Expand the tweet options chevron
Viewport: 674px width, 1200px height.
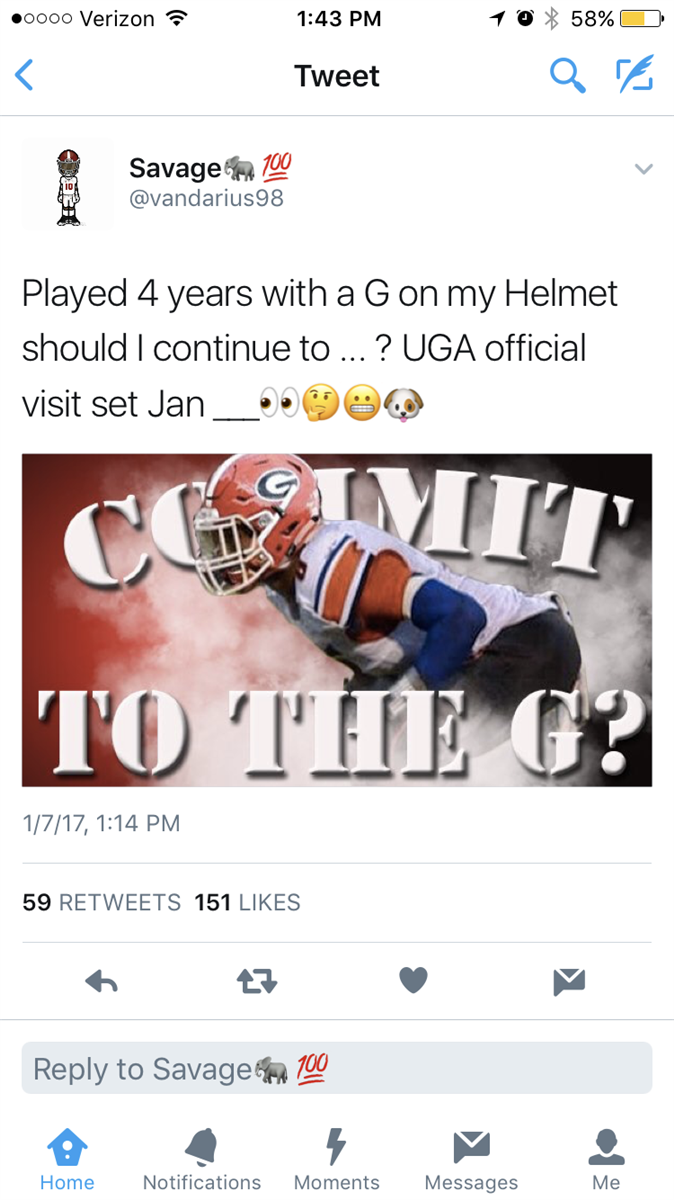644,169
